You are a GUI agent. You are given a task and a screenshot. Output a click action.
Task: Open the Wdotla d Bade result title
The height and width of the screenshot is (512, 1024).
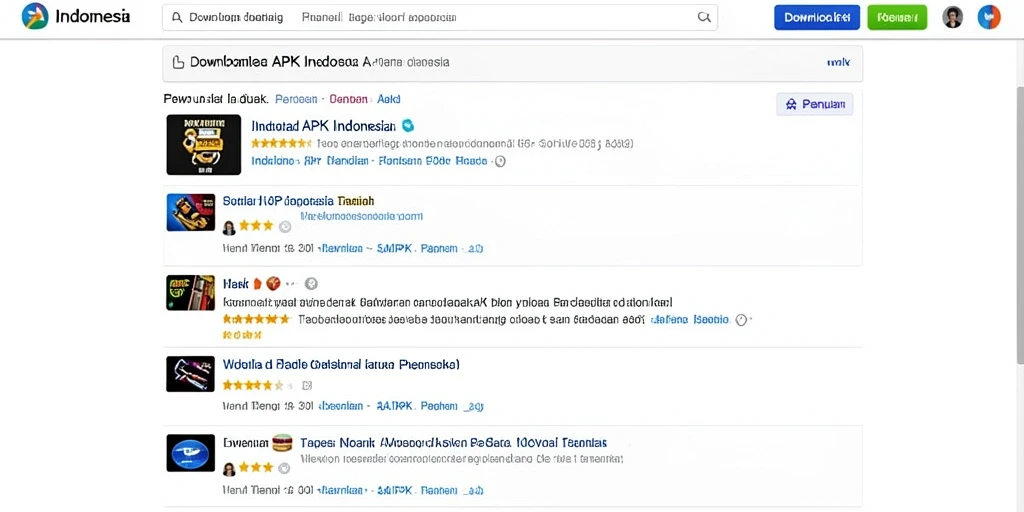(x=341, y=364)
